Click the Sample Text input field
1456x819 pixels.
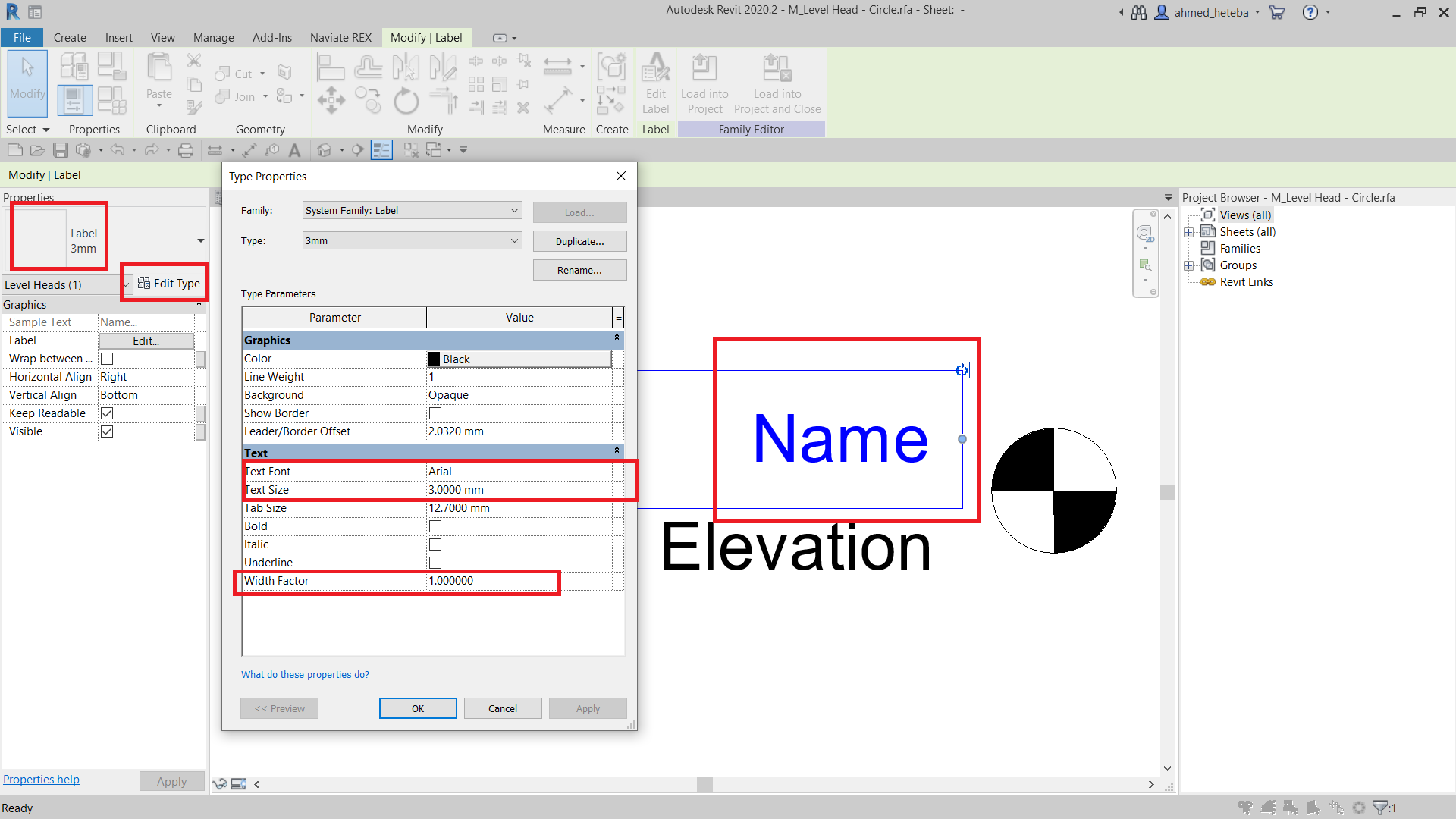[146, 322]
